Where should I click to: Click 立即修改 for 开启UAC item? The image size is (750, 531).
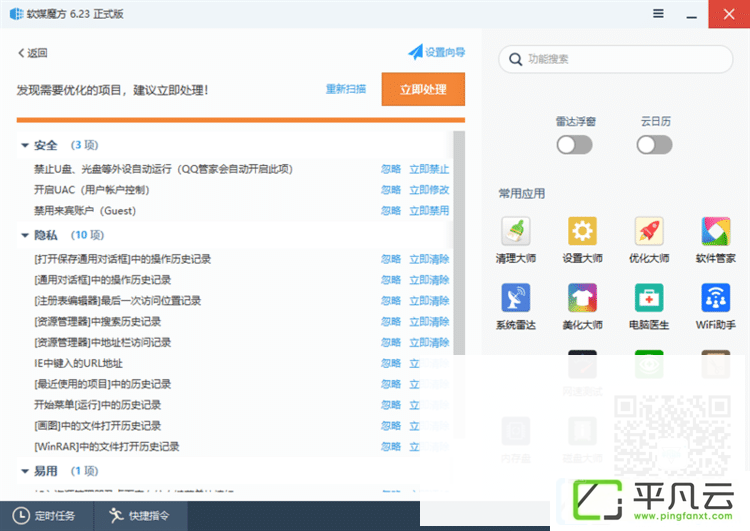tap(429, 190)
